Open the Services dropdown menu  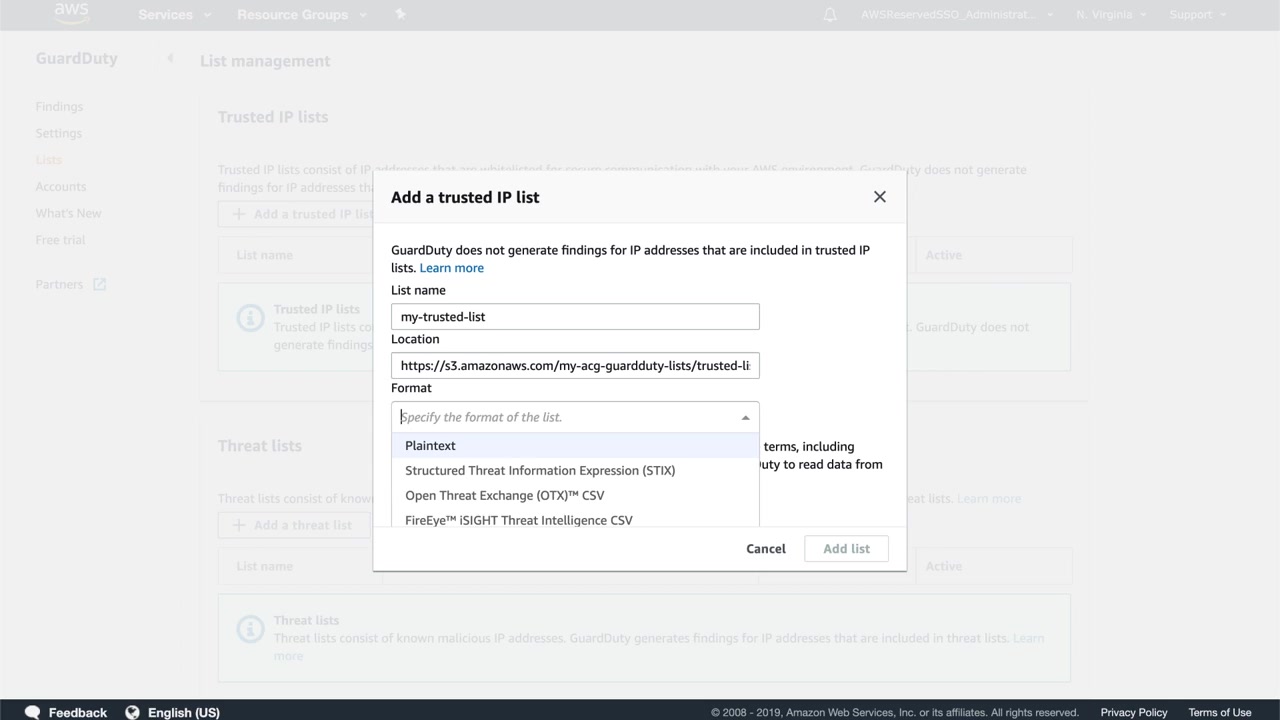tap(174, 15)
